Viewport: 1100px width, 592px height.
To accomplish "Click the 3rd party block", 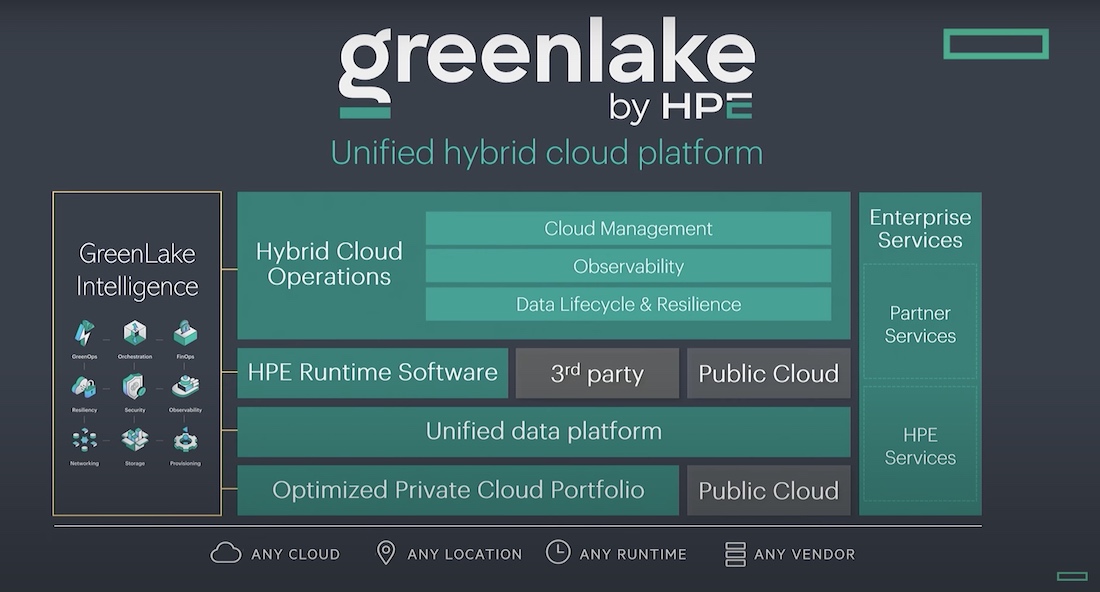I will pyautogui.click(x=597, y=374).
